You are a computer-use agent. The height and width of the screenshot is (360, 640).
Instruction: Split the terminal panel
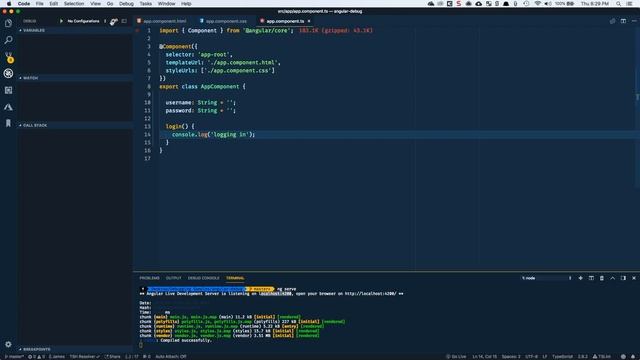click(591, 278)
